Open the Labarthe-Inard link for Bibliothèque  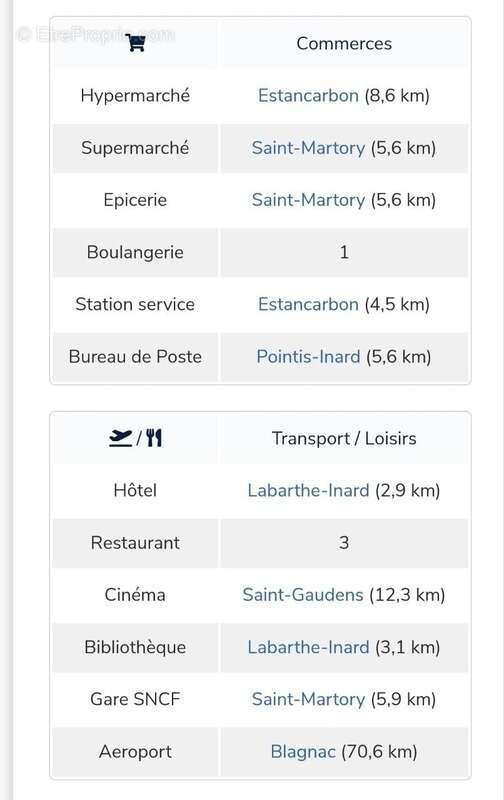pyautogui.click(x=308, y=647)
